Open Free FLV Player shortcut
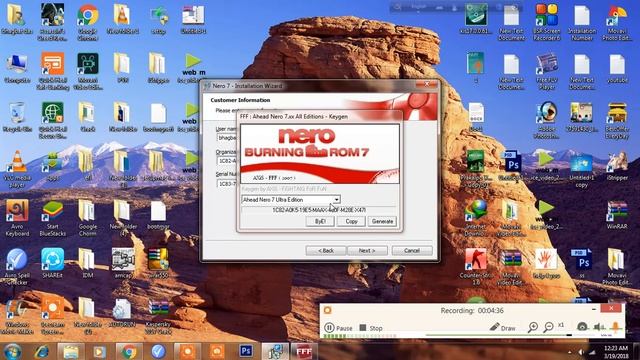The image size is (640, 360). coord(547,72)
